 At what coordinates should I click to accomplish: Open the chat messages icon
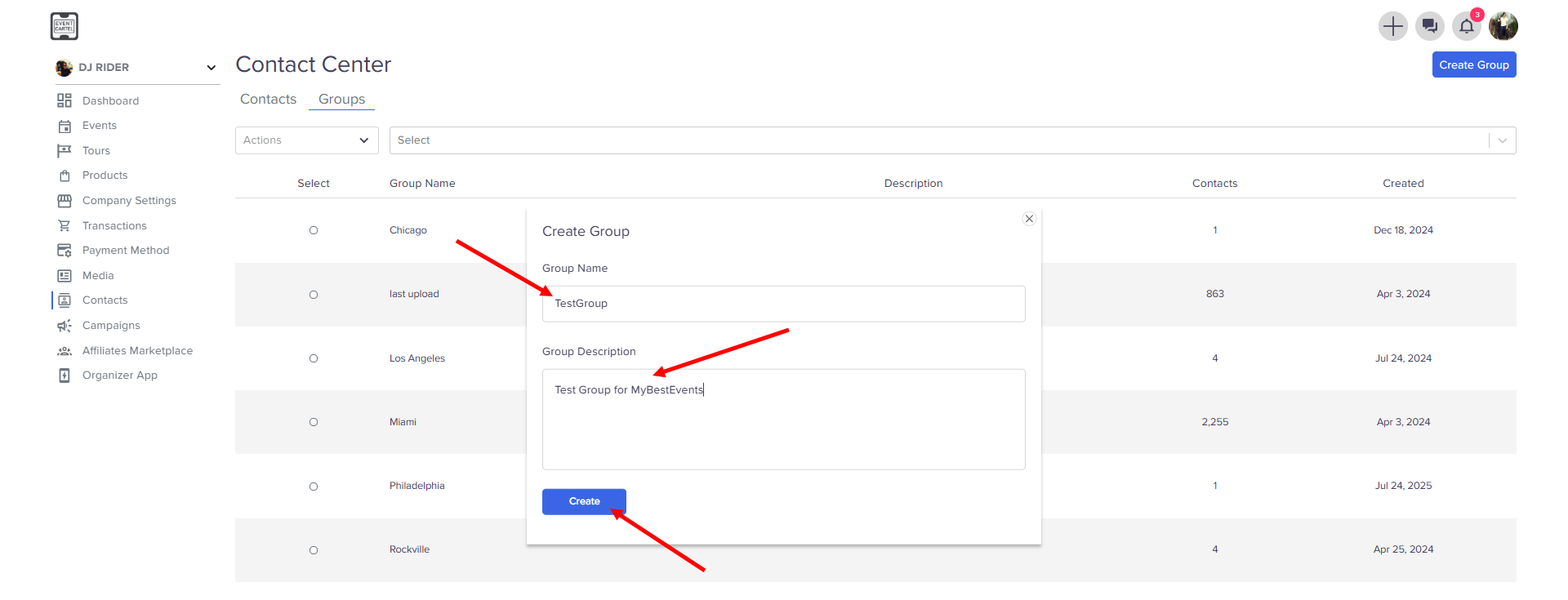1429,26
